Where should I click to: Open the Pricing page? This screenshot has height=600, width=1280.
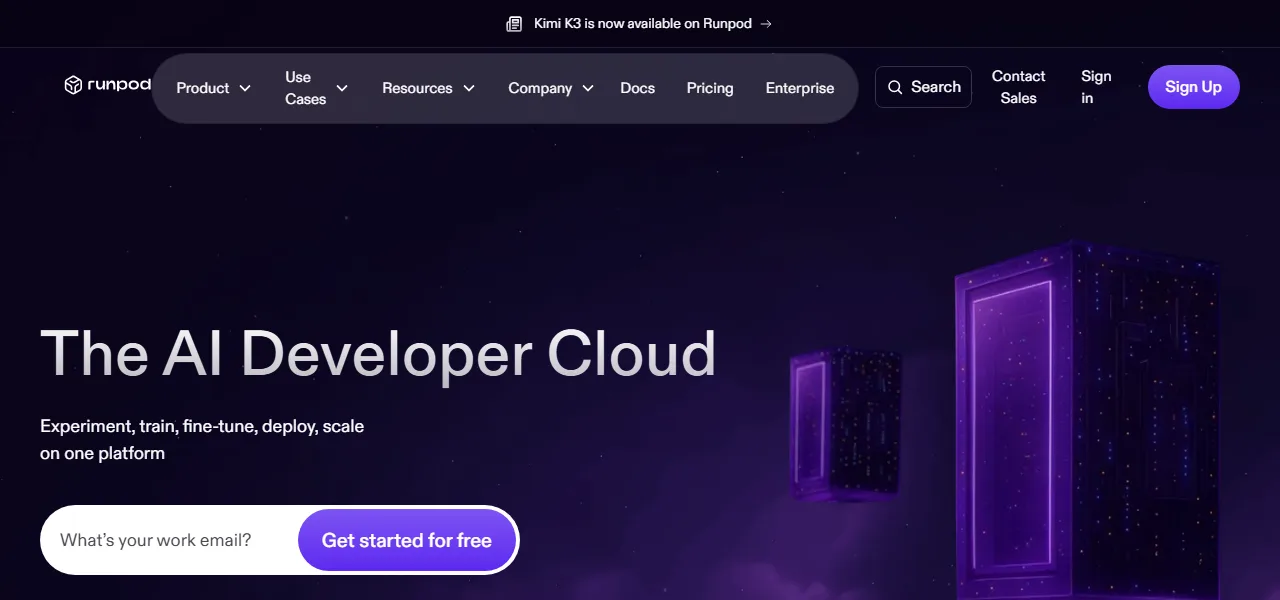[x=710, y=88]
